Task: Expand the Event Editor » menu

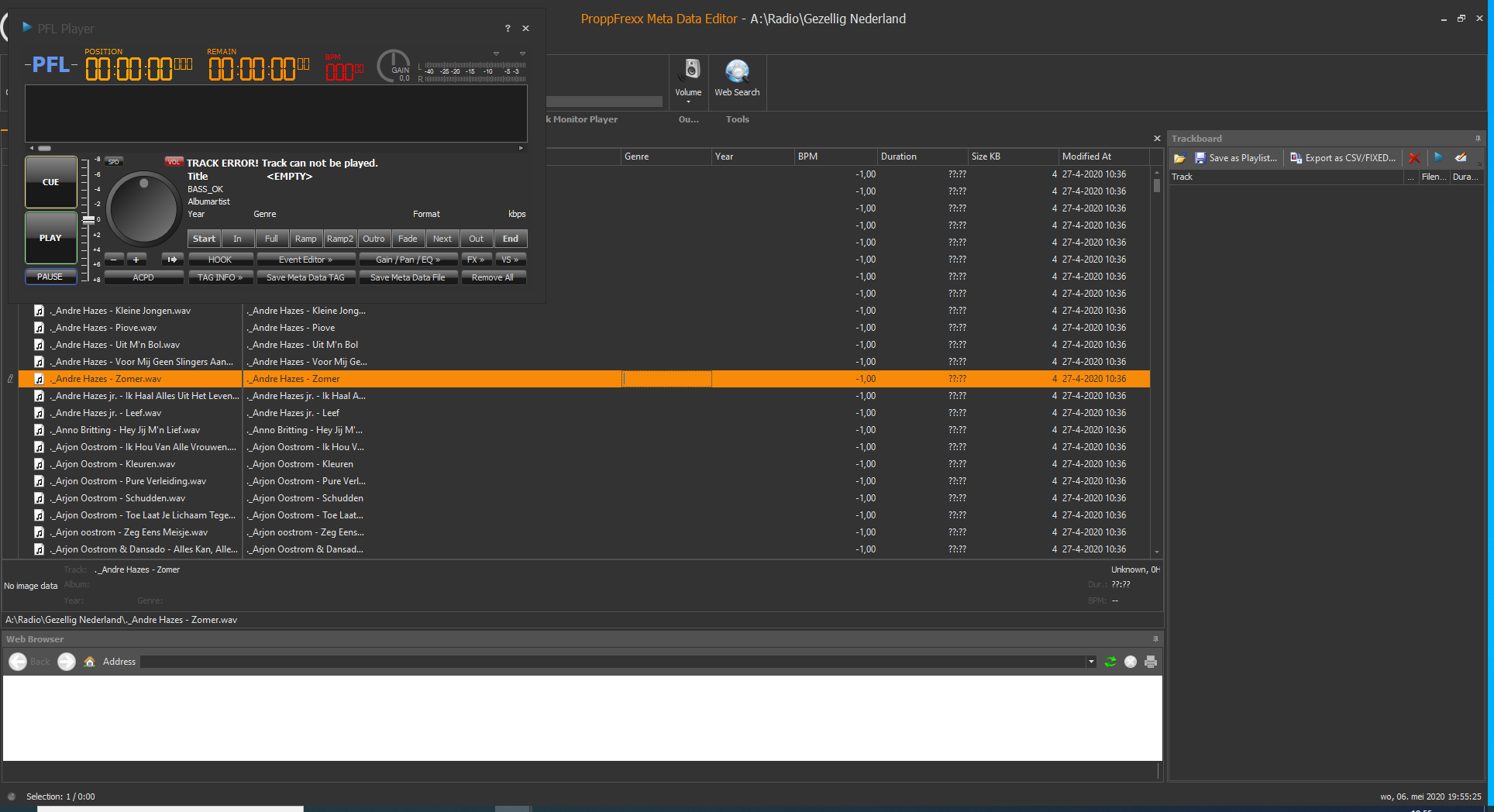Action: pos(305,260)
